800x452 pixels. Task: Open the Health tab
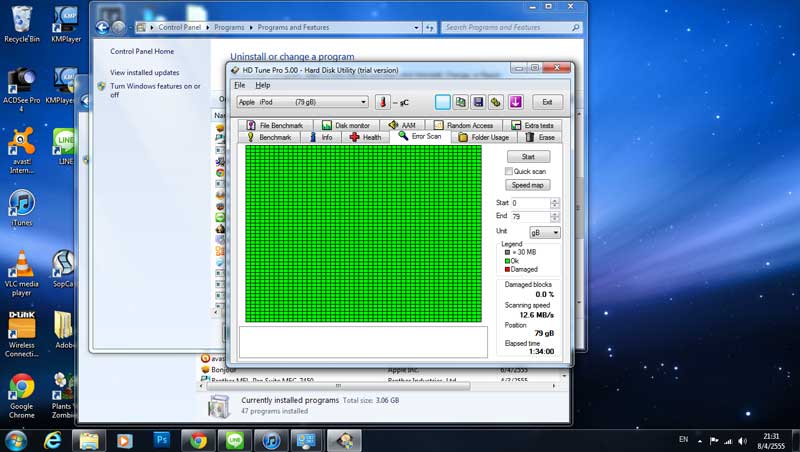click(365, 137)
